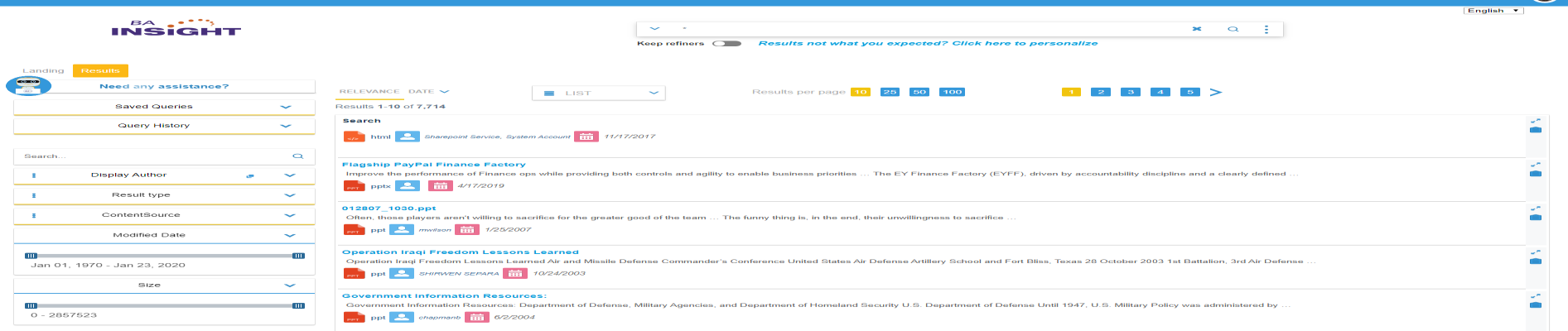Click the magnifier icon in top search bar
Viewport: 1568px width, 331px height.
(x=1233, y=29)
